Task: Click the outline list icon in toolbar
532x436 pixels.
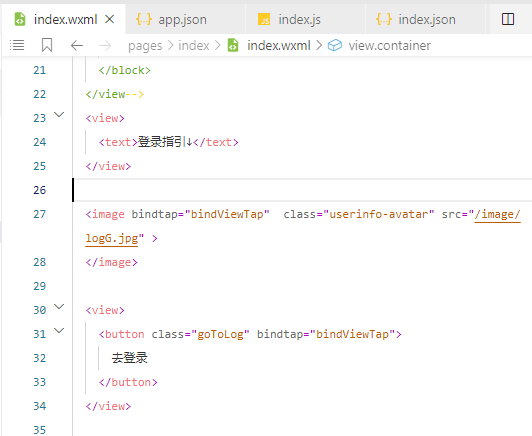Action: [17, 45]
